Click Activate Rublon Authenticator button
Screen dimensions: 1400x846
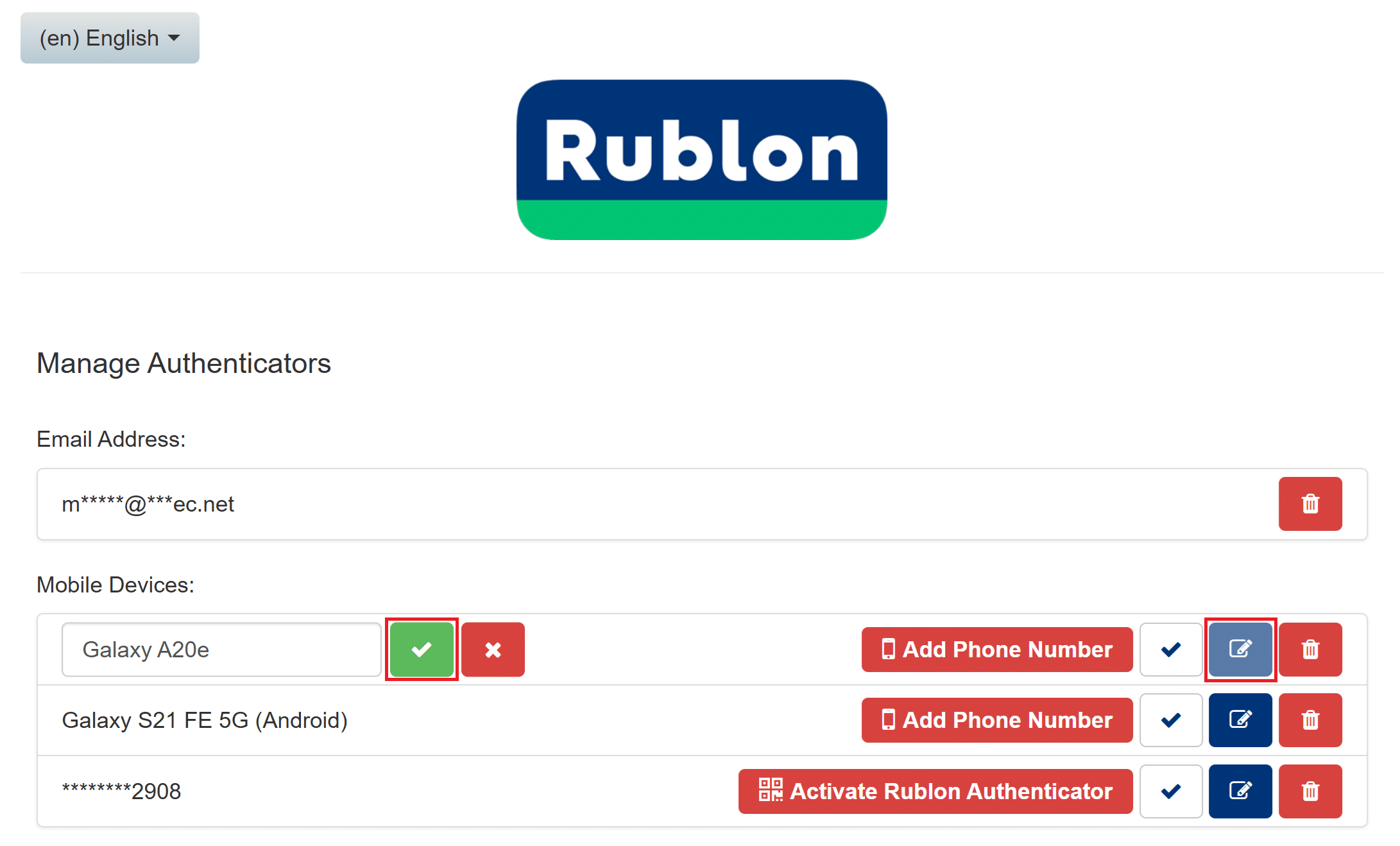(x=935, y=791)
